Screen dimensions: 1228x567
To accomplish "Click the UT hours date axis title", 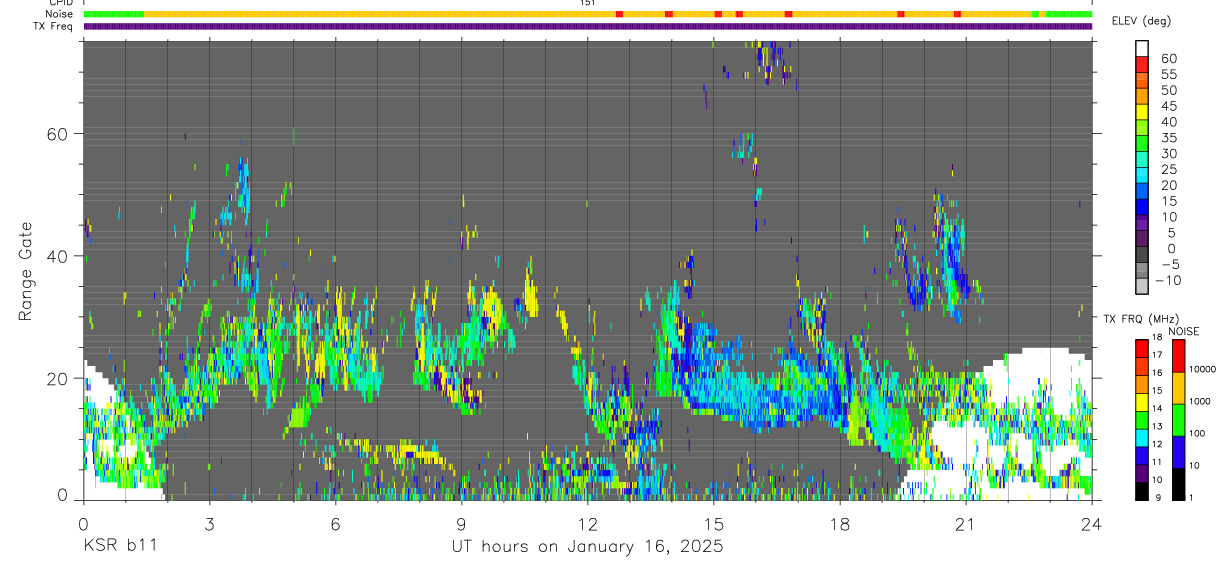I will point(587,547).
